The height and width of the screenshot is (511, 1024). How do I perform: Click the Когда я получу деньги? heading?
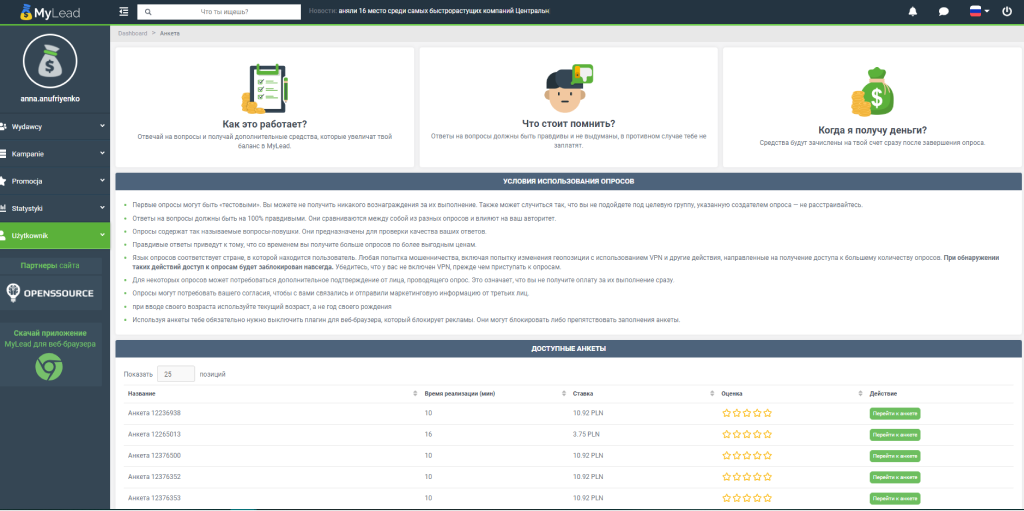[x=872, y=130]
